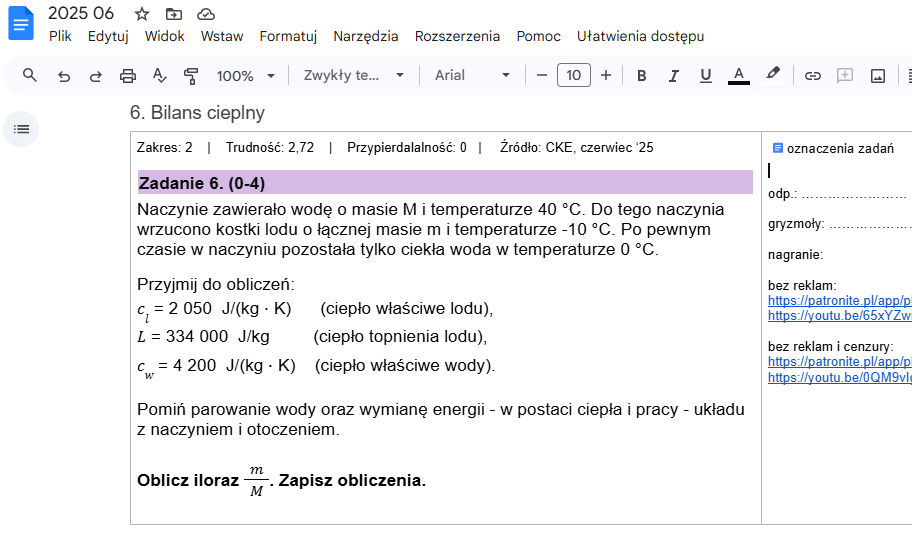Open the Wstaw menu
912x542 pixels.
pyautogui.click(x=221, y=36)
